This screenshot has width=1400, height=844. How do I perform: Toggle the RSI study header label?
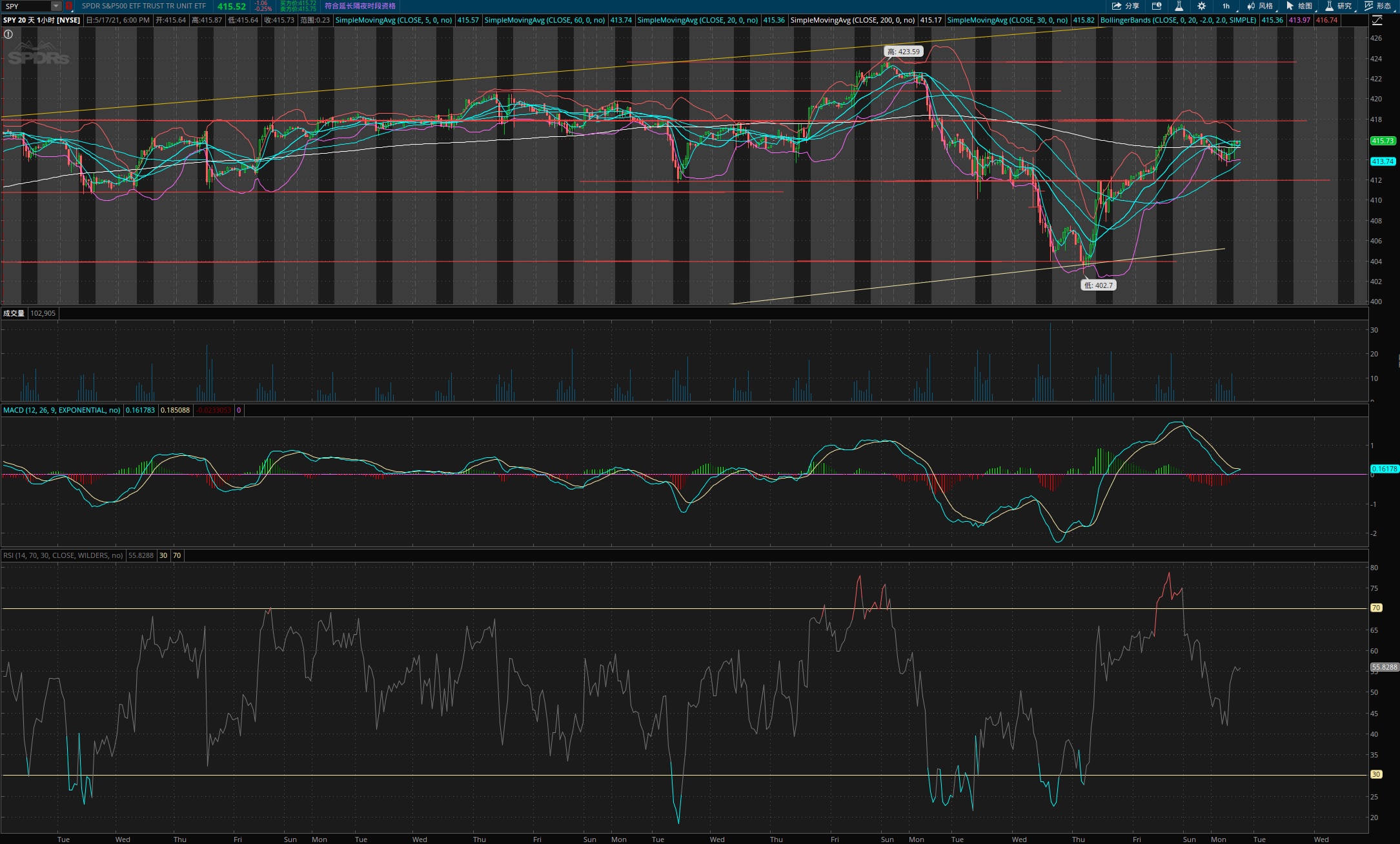pos(63,555)
